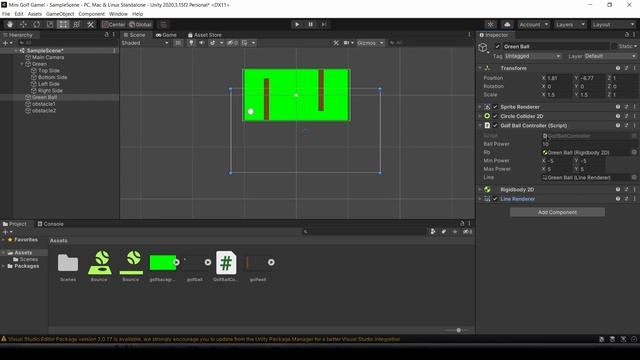Open the cloud services icon
The image size is (640, 360).
(507, 24)
